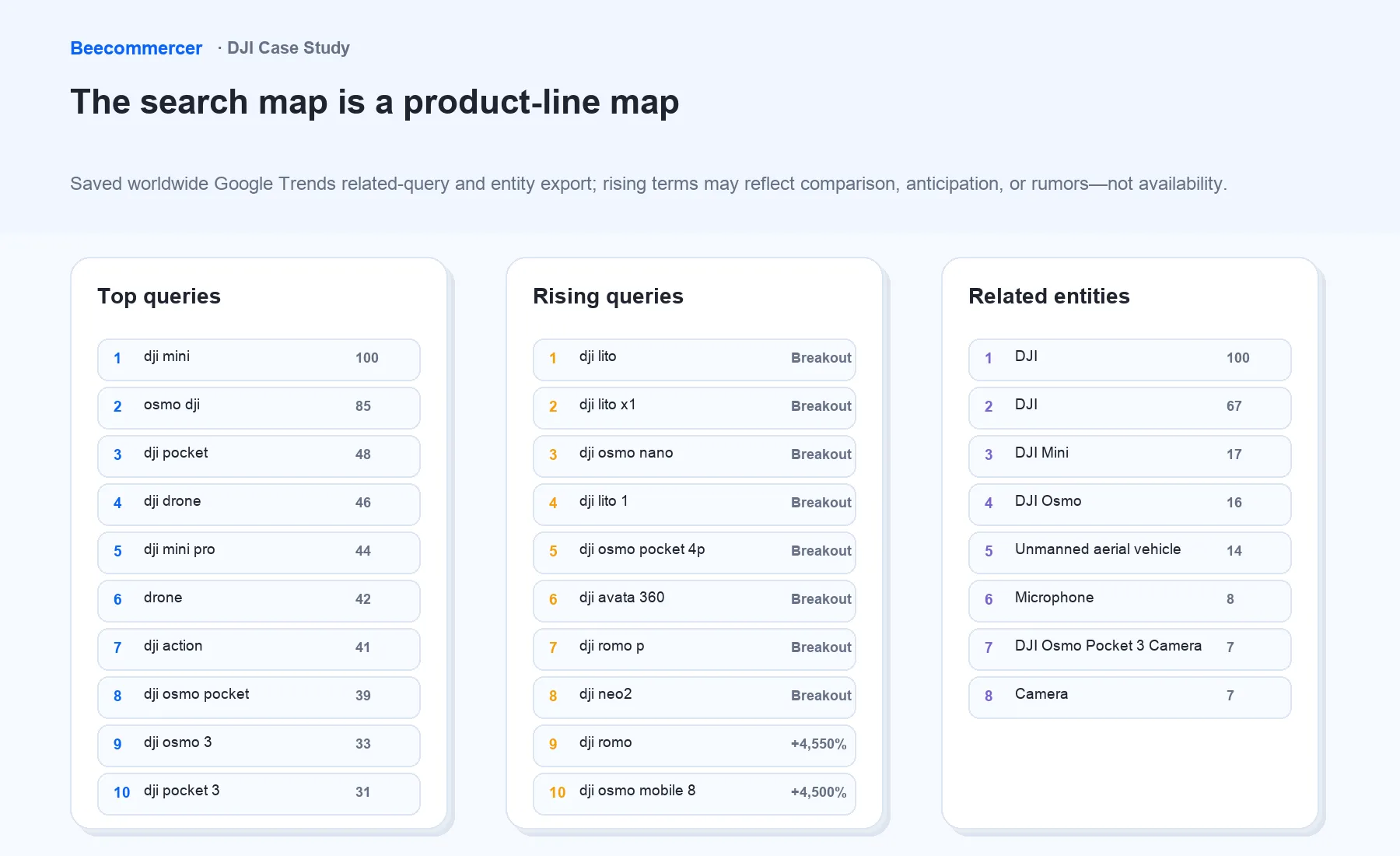Click the 'dji osmo pocket' row scoring 39
Image resolution: width=1400 pixels, height=856 pixels.
pos(259,697)
